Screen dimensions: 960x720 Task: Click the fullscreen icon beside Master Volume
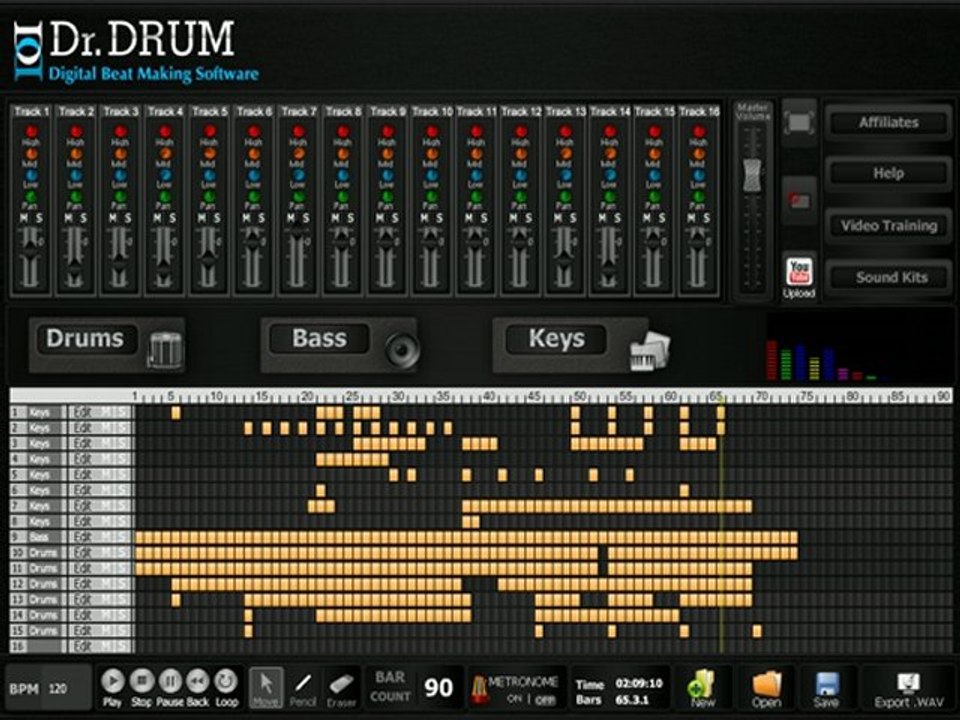(800, 122)
